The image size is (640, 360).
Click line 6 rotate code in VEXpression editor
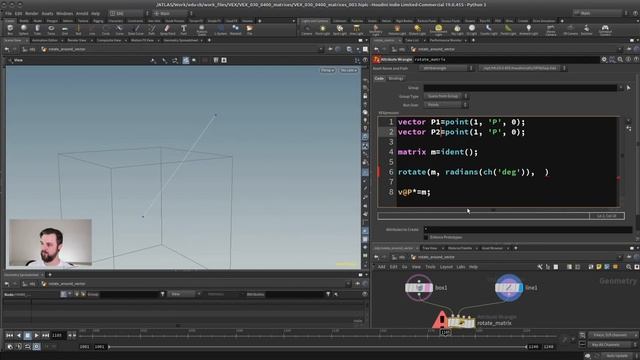473,172
